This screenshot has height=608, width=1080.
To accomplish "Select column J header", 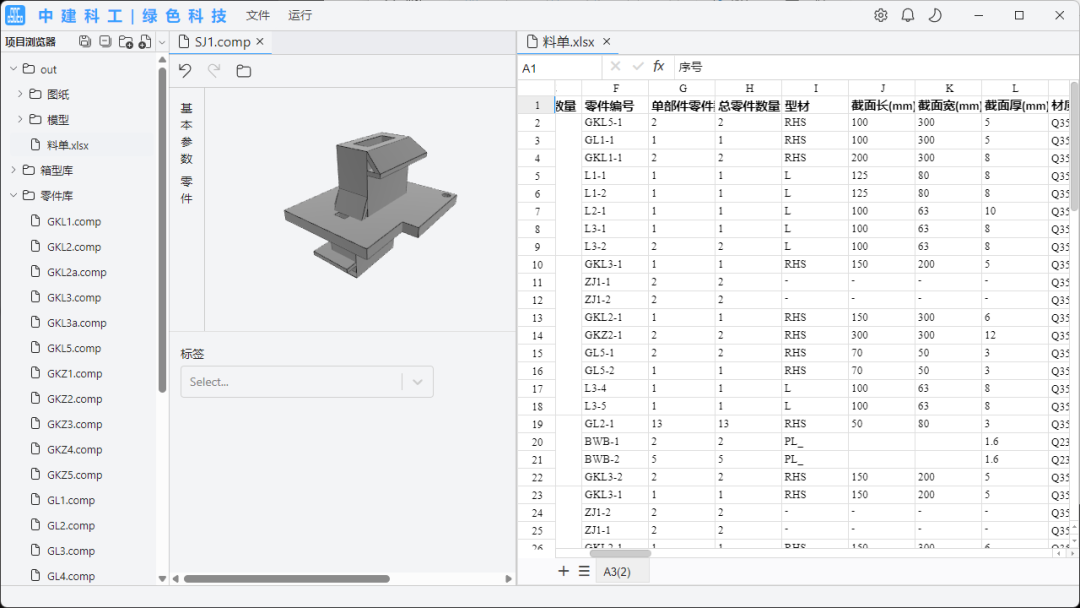I will (882, 88).
